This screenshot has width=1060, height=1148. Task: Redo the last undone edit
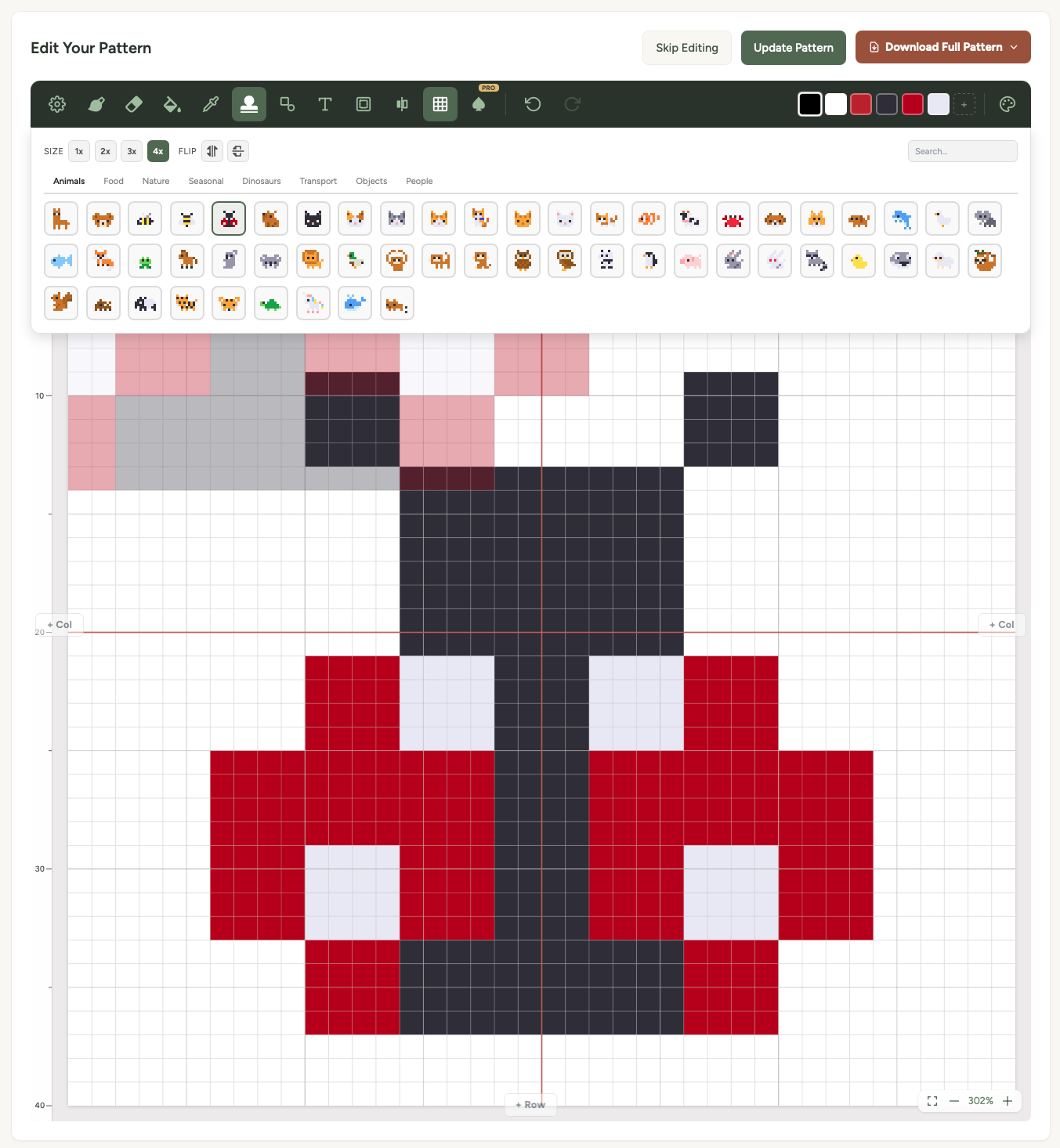572,104
